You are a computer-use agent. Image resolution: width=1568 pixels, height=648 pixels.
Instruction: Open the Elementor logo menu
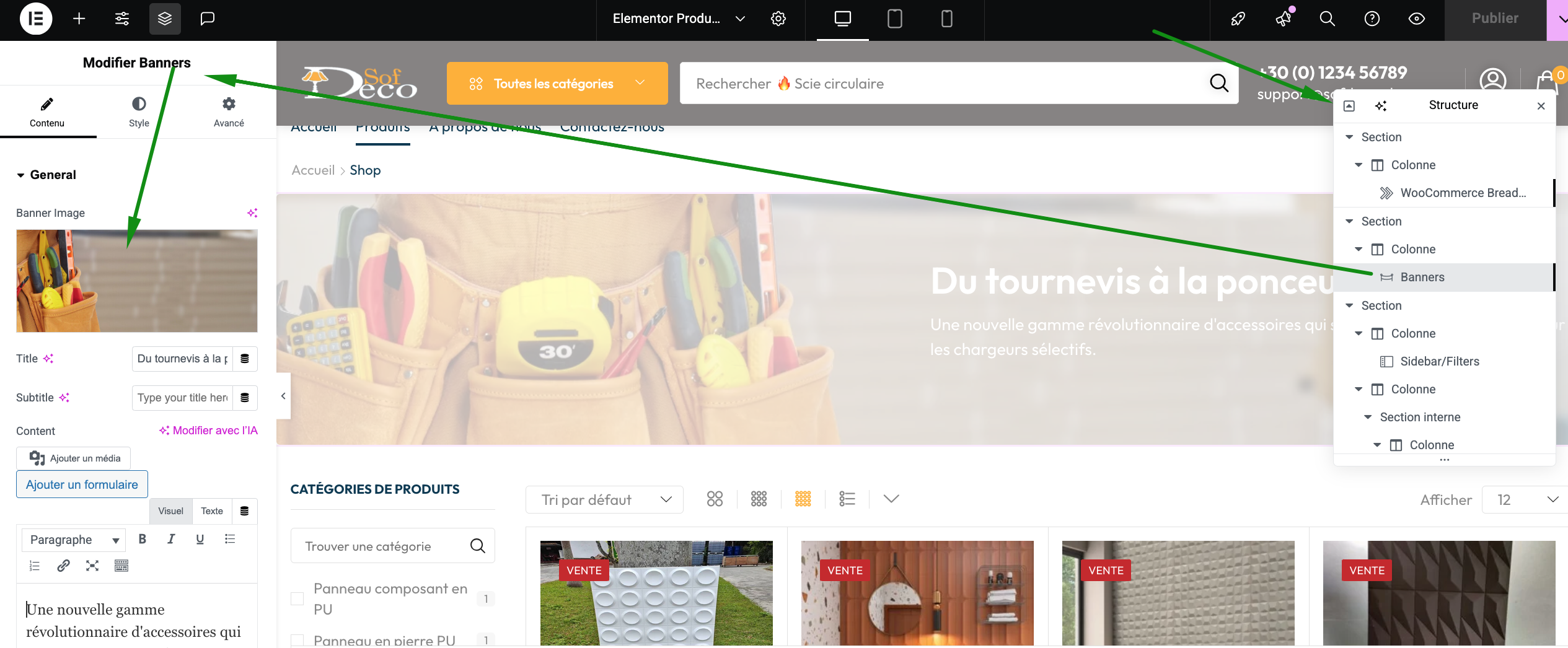(35, 19)
